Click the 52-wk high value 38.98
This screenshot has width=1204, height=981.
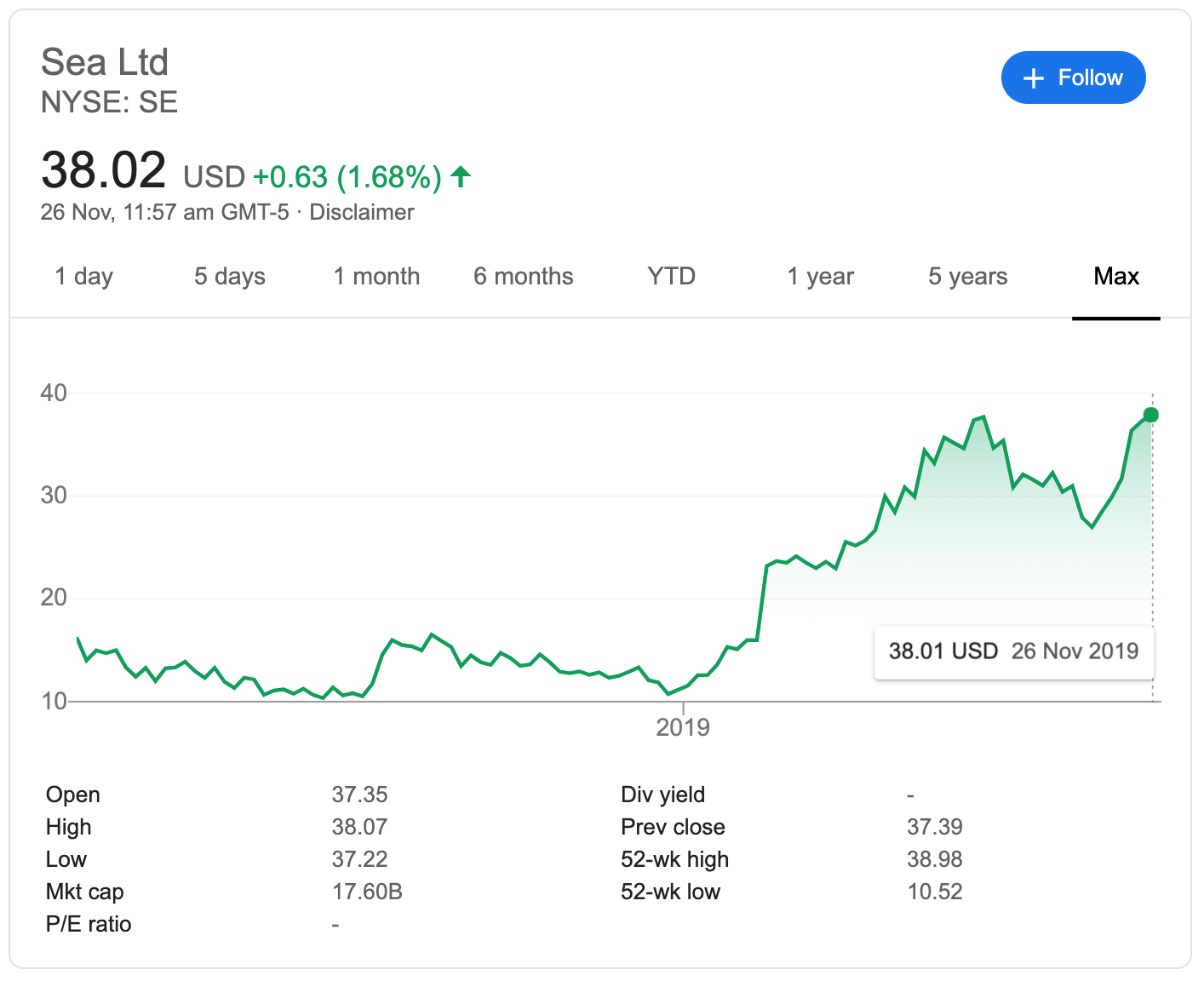tap(935, 859)
